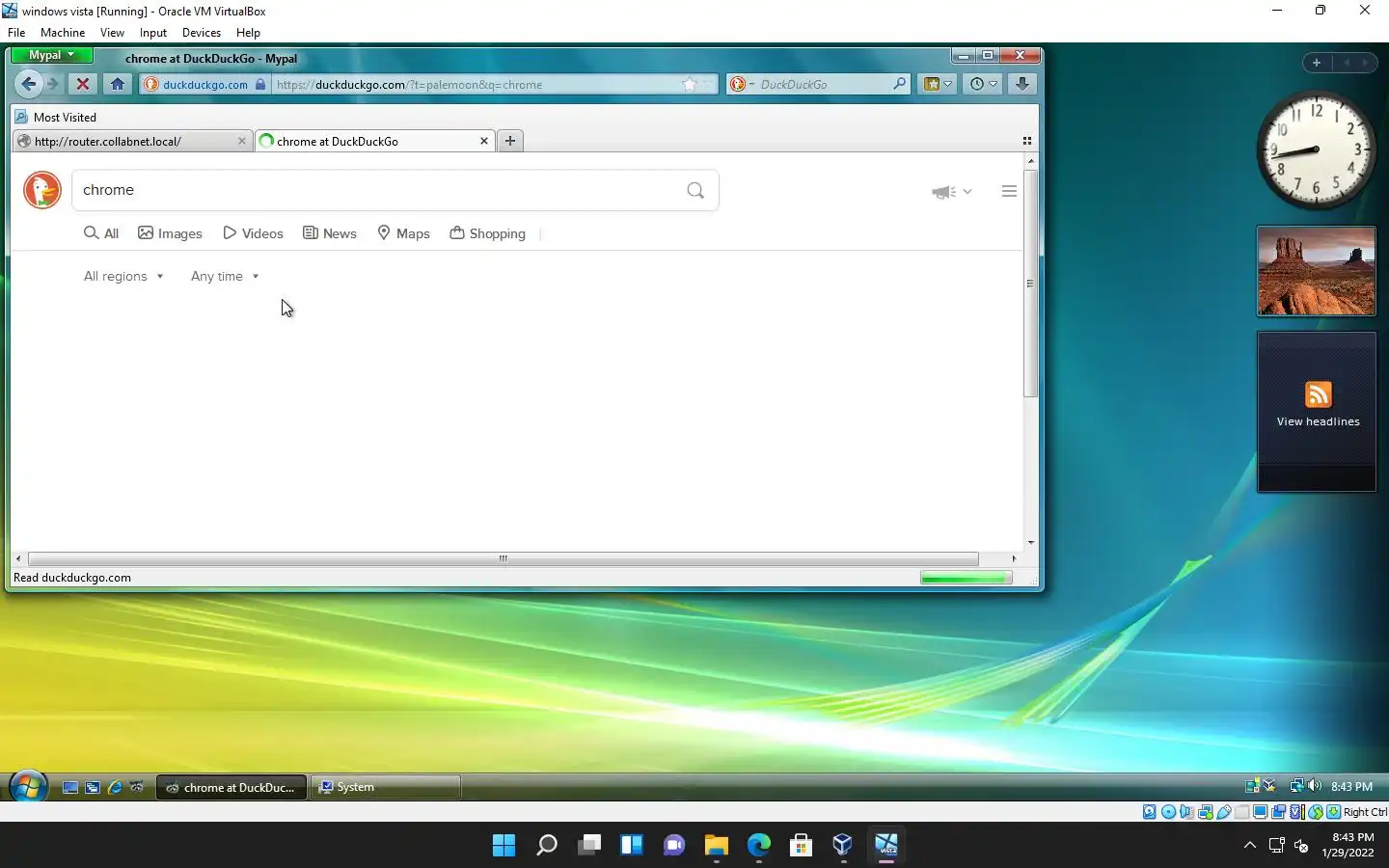Viewport: 1389px width, 868px height.
Task: Switch to the Images results tab
Action: pos(170,233)
